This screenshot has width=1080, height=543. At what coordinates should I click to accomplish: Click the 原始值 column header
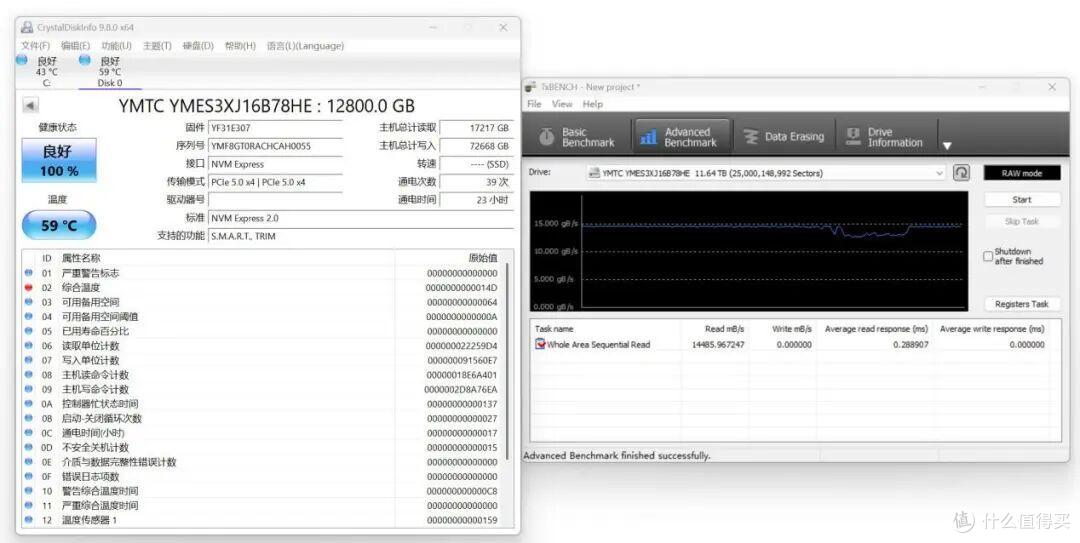pos(483,258)
